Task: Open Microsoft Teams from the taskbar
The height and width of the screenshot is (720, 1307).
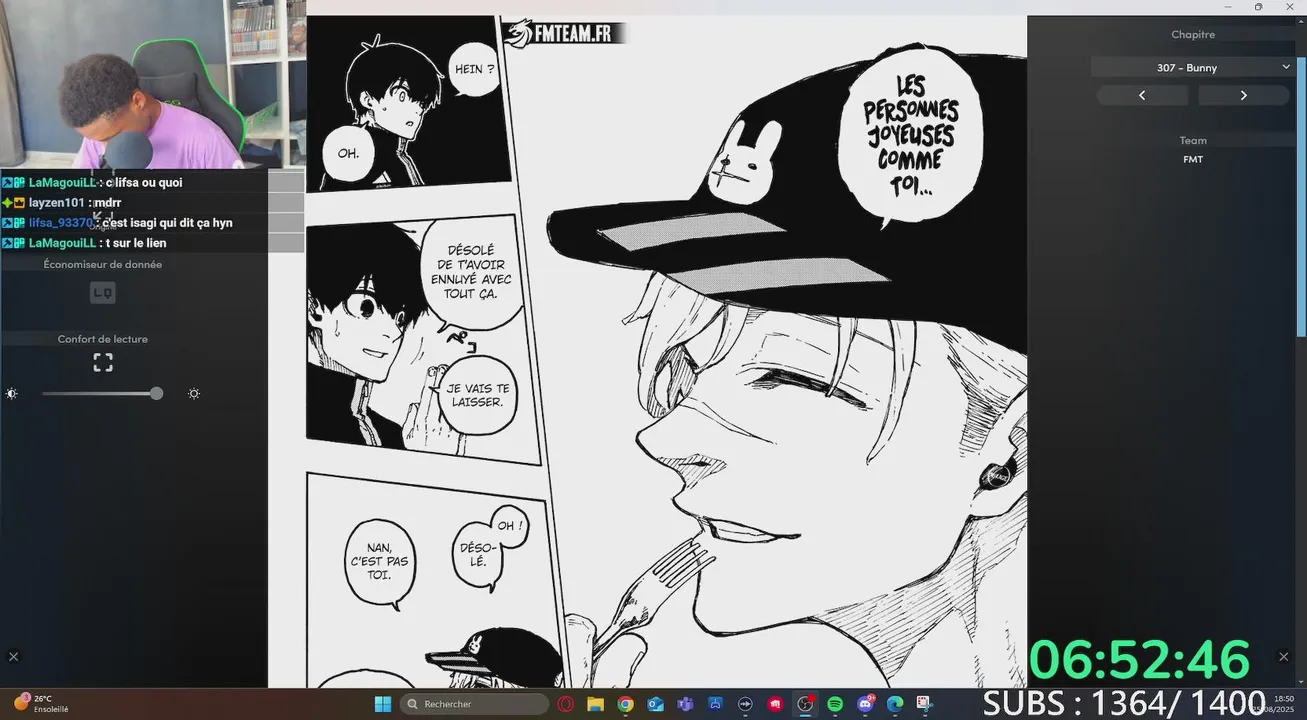Action: pos(685,704)
